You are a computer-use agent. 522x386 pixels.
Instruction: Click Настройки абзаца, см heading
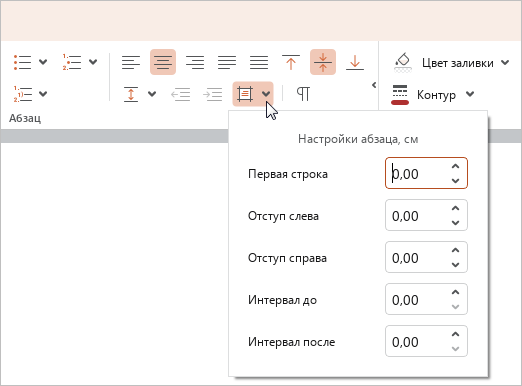pos(358,139)
